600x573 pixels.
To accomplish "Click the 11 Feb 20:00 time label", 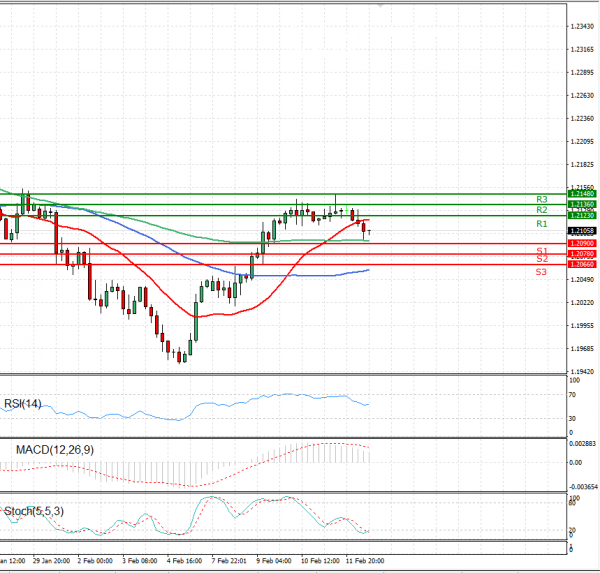I will (x=365, y=561).
